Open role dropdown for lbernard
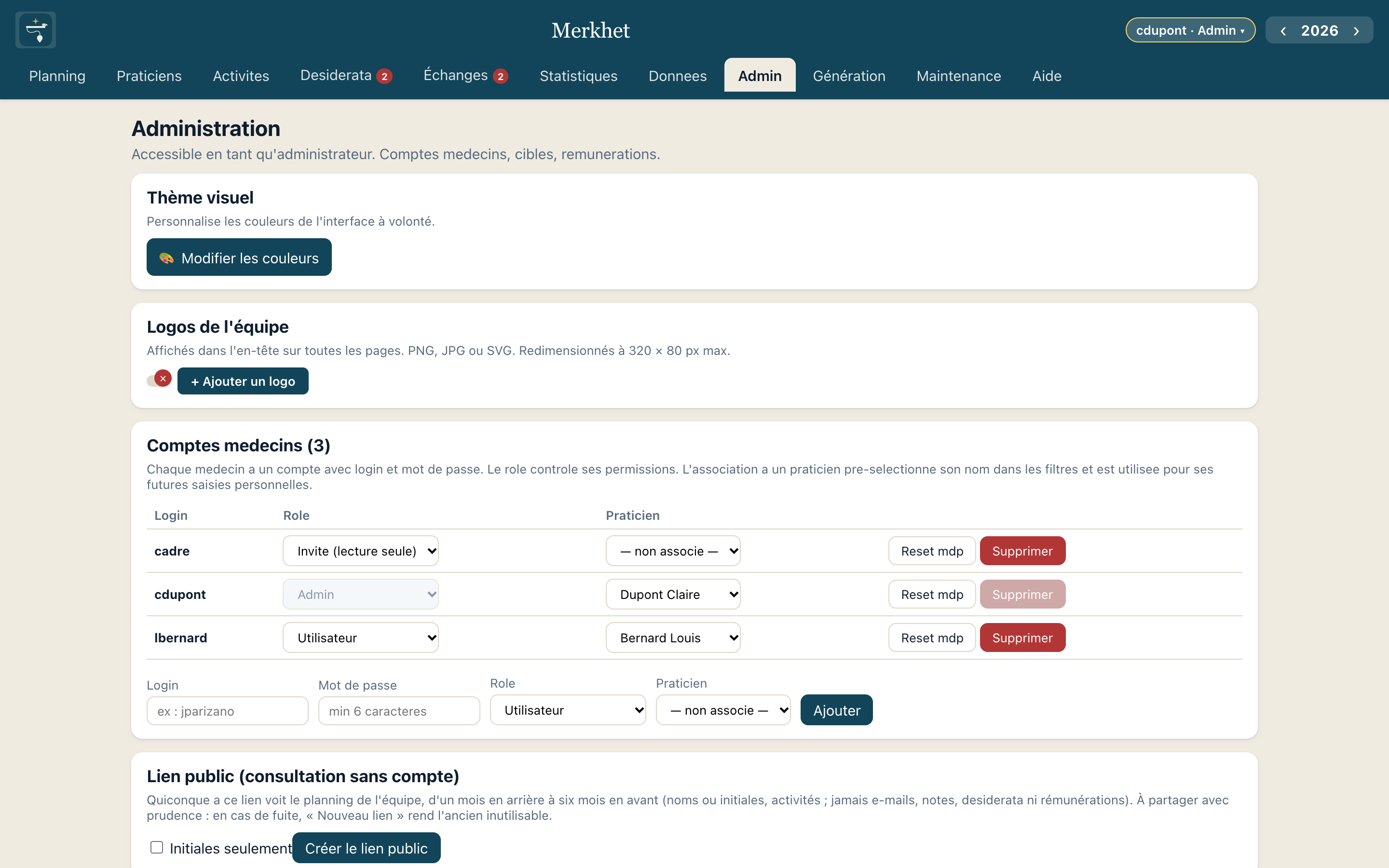This screenshot has height=868, width=1389. (x=360, y=638)
